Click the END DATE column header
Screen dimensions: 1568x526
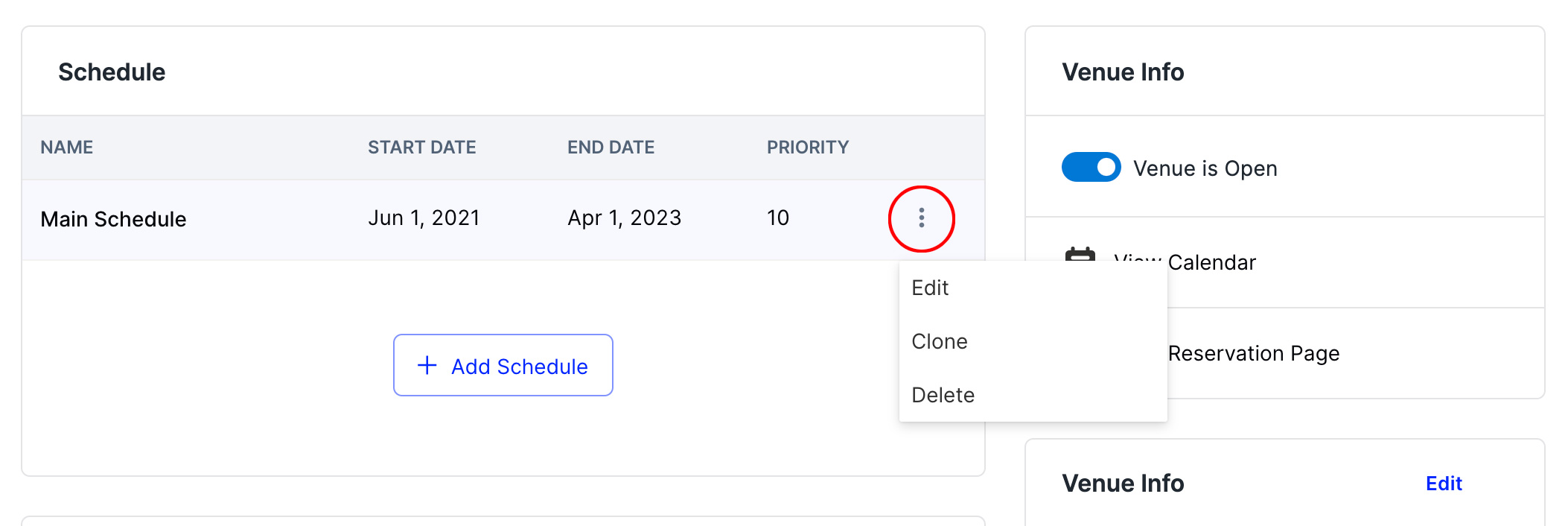(611, 148)
